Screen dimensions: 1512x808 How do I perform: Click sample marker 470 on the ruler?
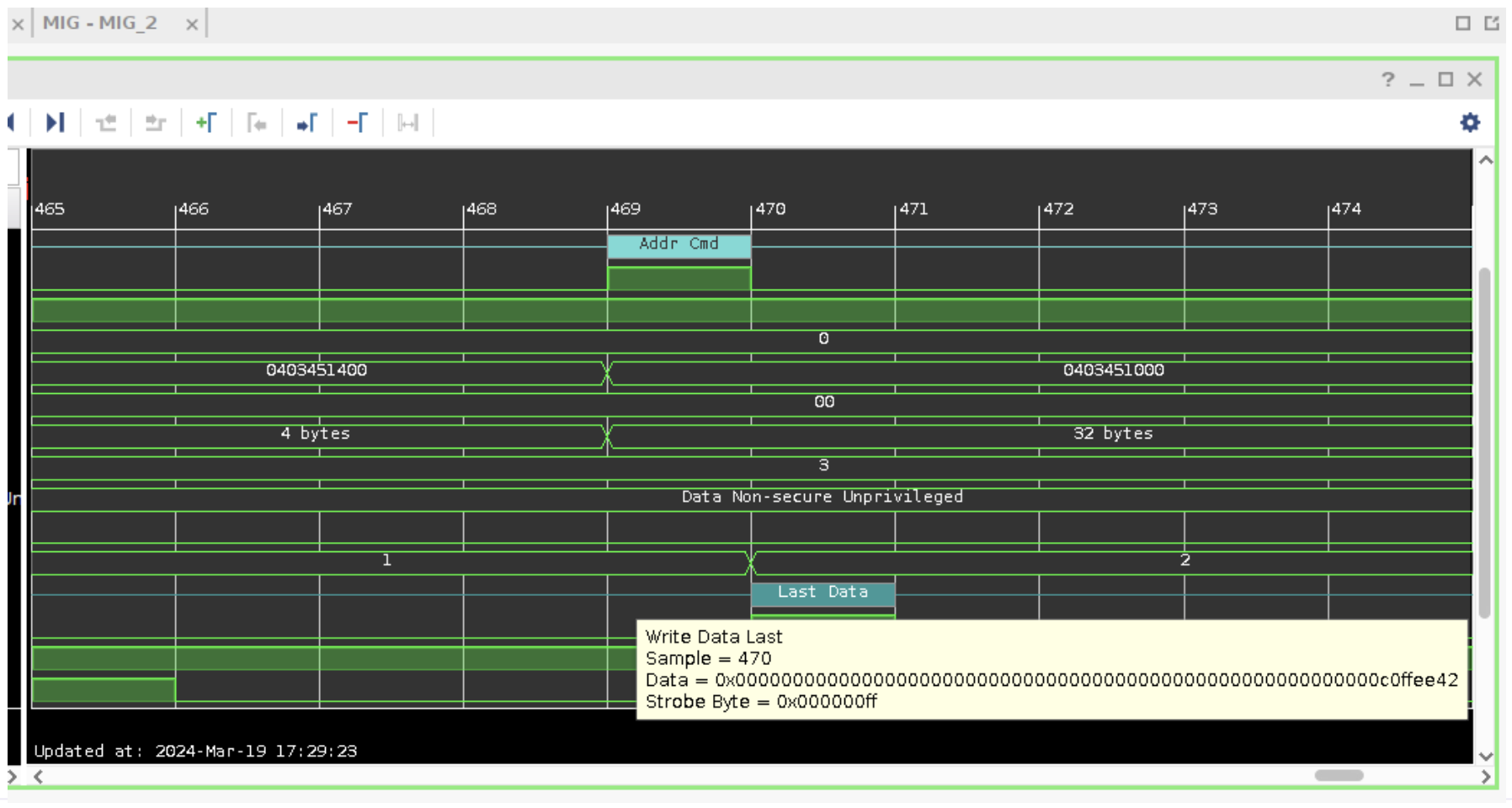(x=770, y=209)
